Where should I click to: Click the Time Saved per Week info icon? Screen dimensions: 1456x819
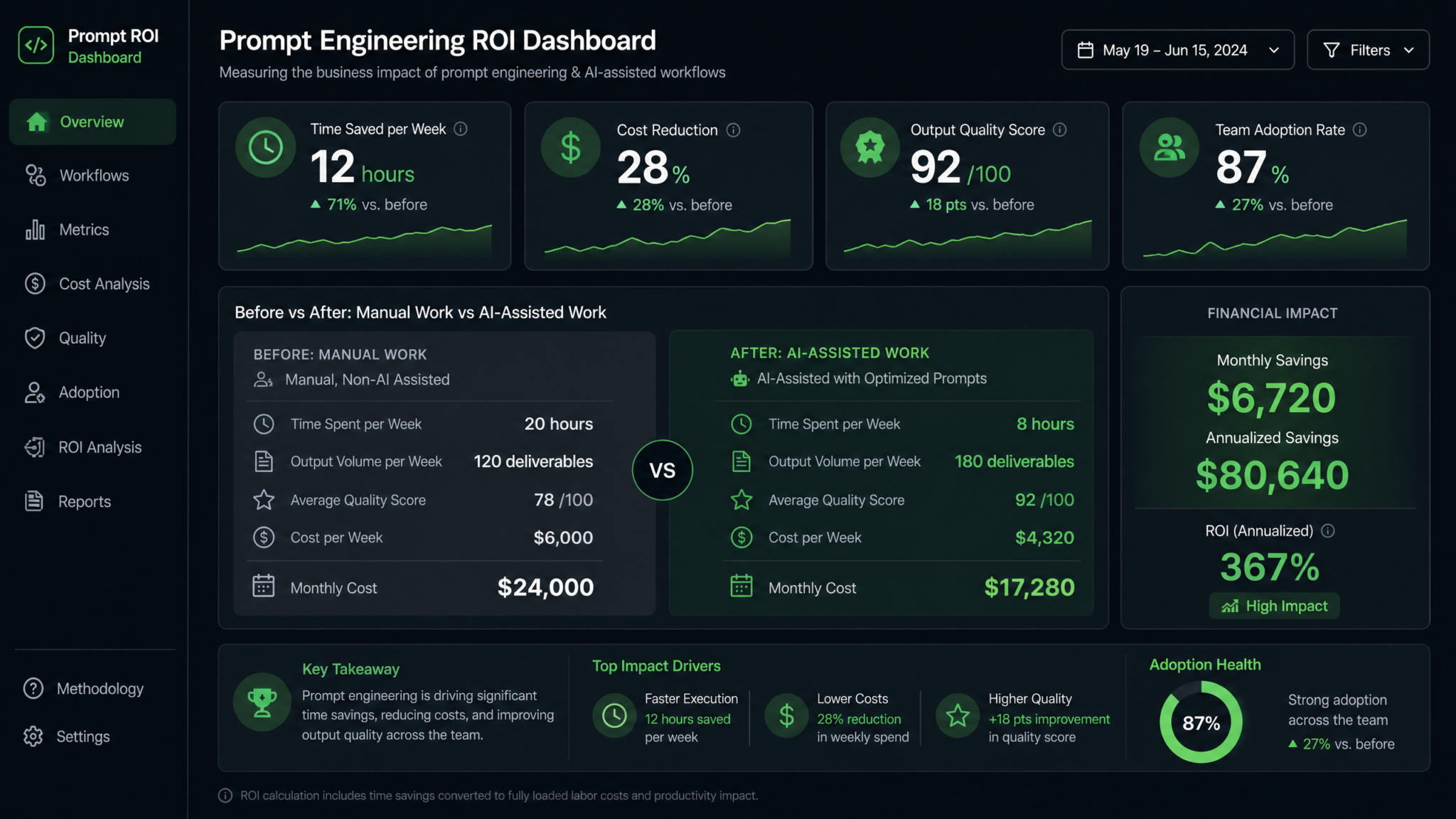461,129
